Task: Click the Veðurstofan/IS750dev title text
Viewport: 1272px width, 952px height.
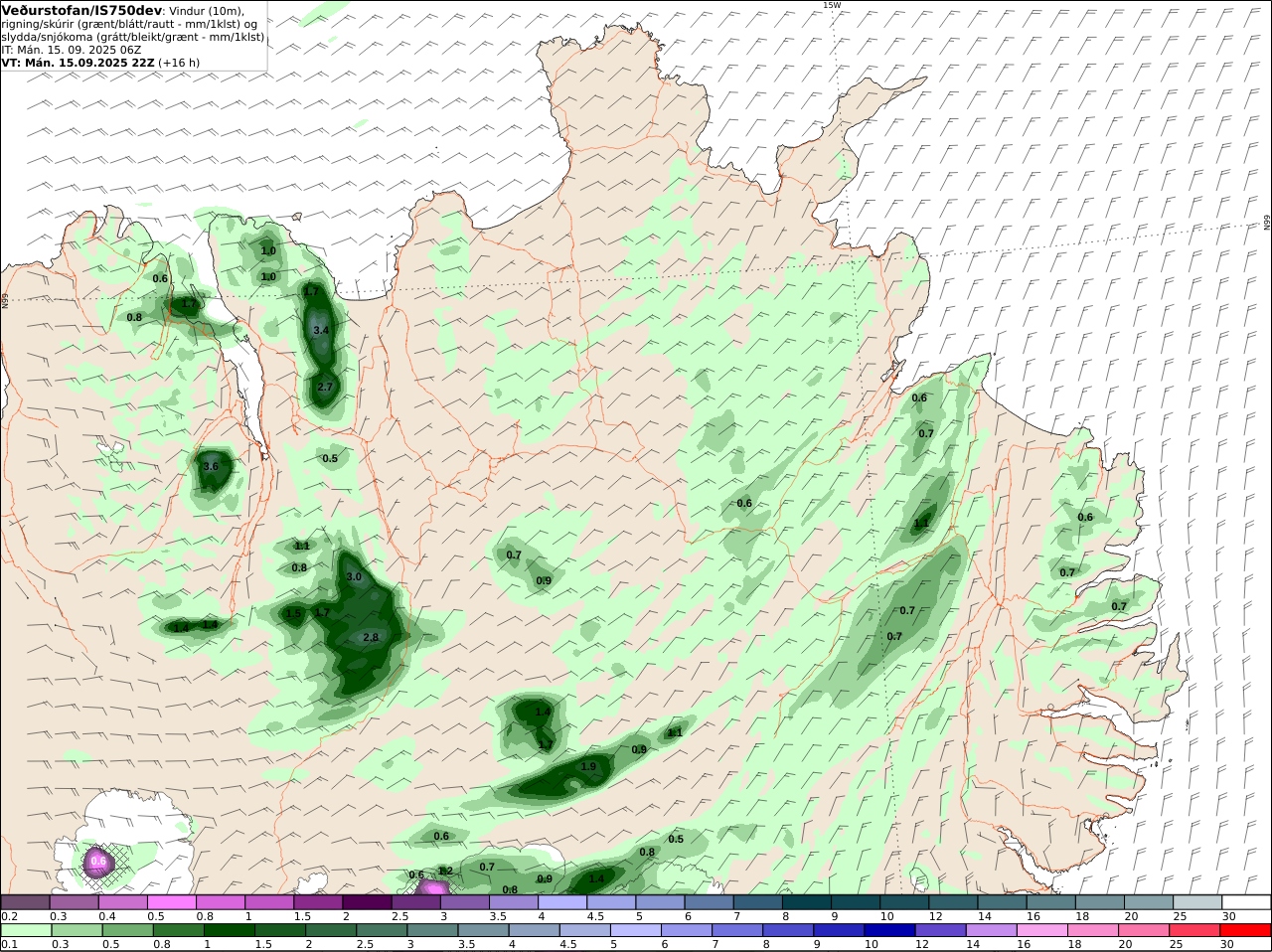Action: (82, 10)
